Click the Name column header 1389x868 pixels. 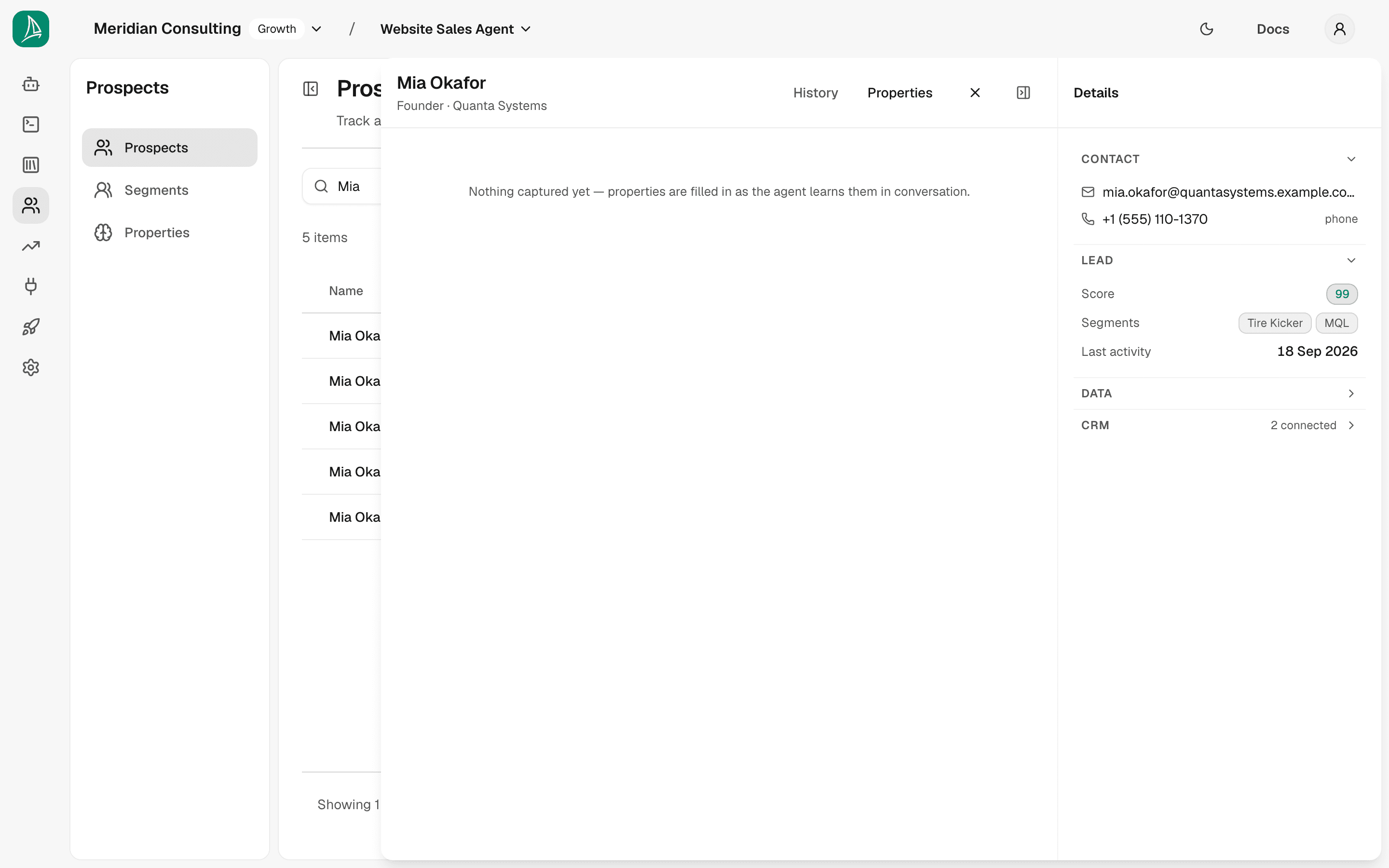pos(346,290)
